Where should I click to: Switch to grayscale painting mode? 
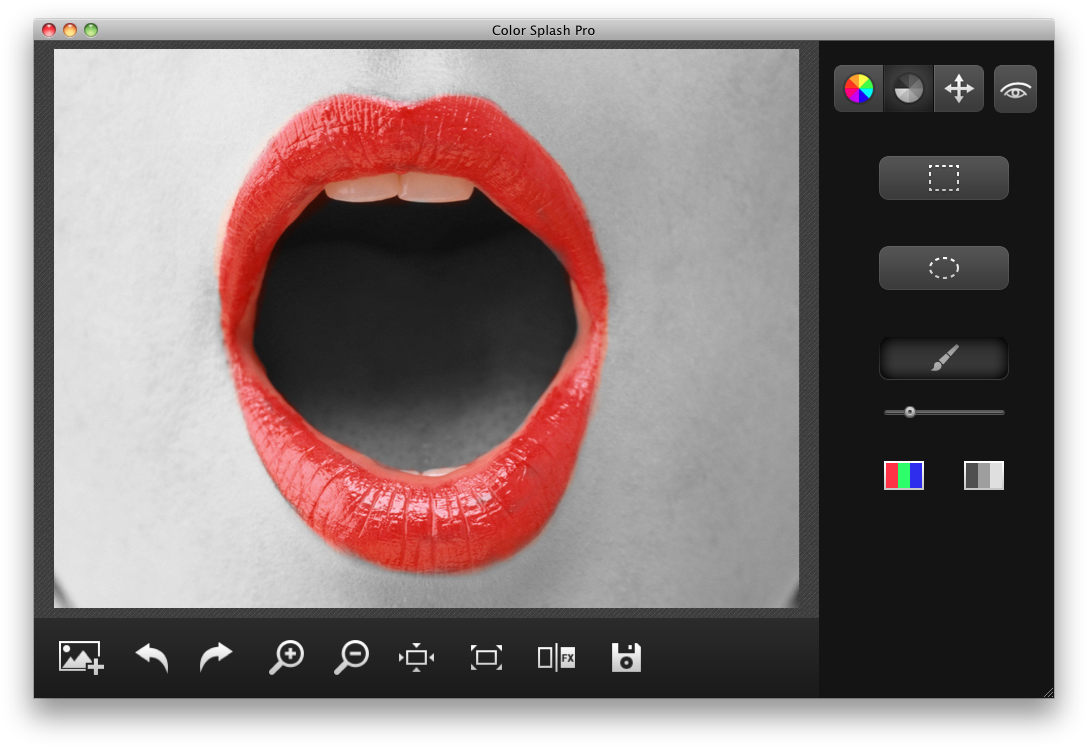908,88
